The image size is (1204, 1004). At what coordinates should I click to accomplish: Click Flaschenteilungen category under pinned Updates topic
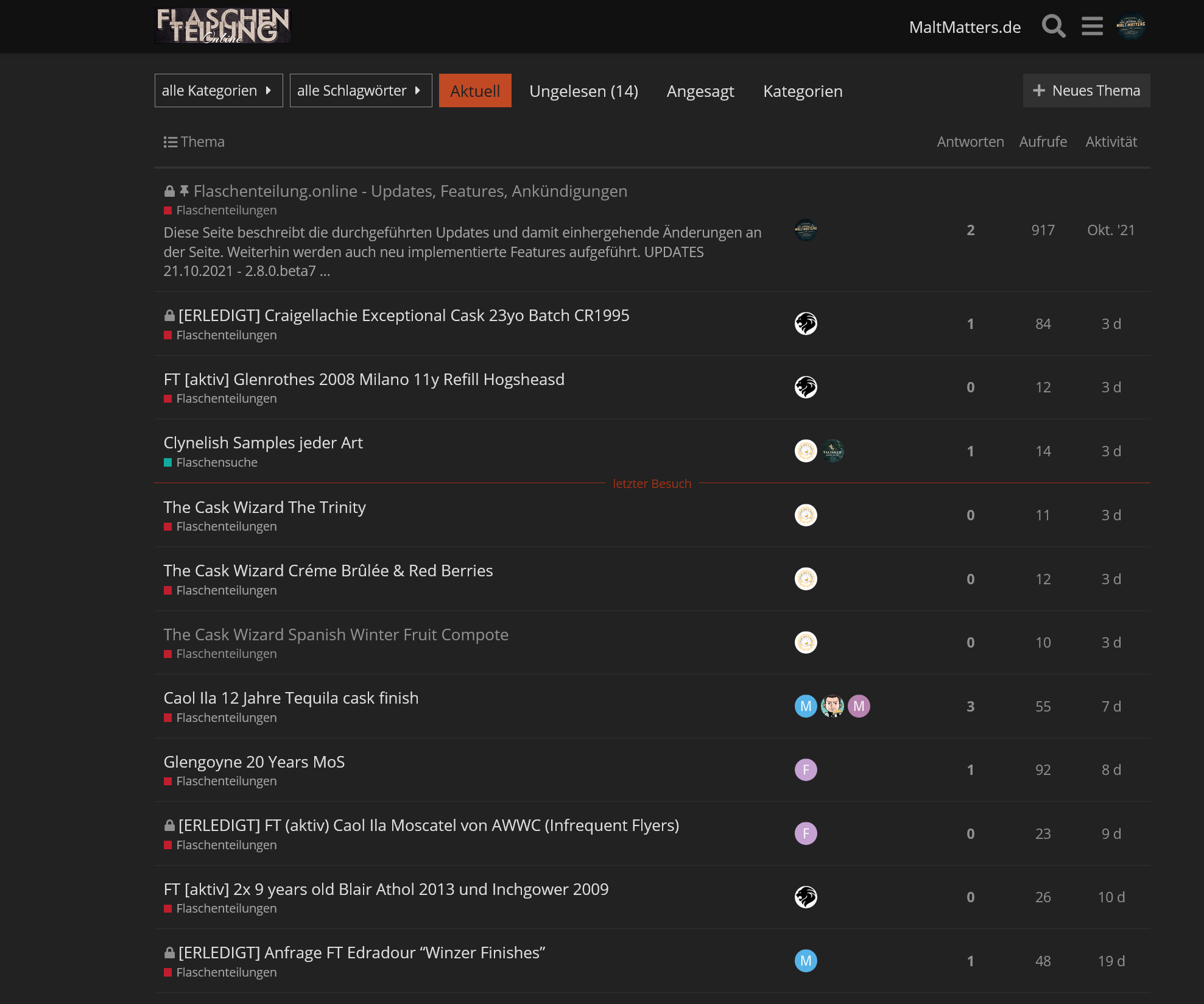coord(220,210)
